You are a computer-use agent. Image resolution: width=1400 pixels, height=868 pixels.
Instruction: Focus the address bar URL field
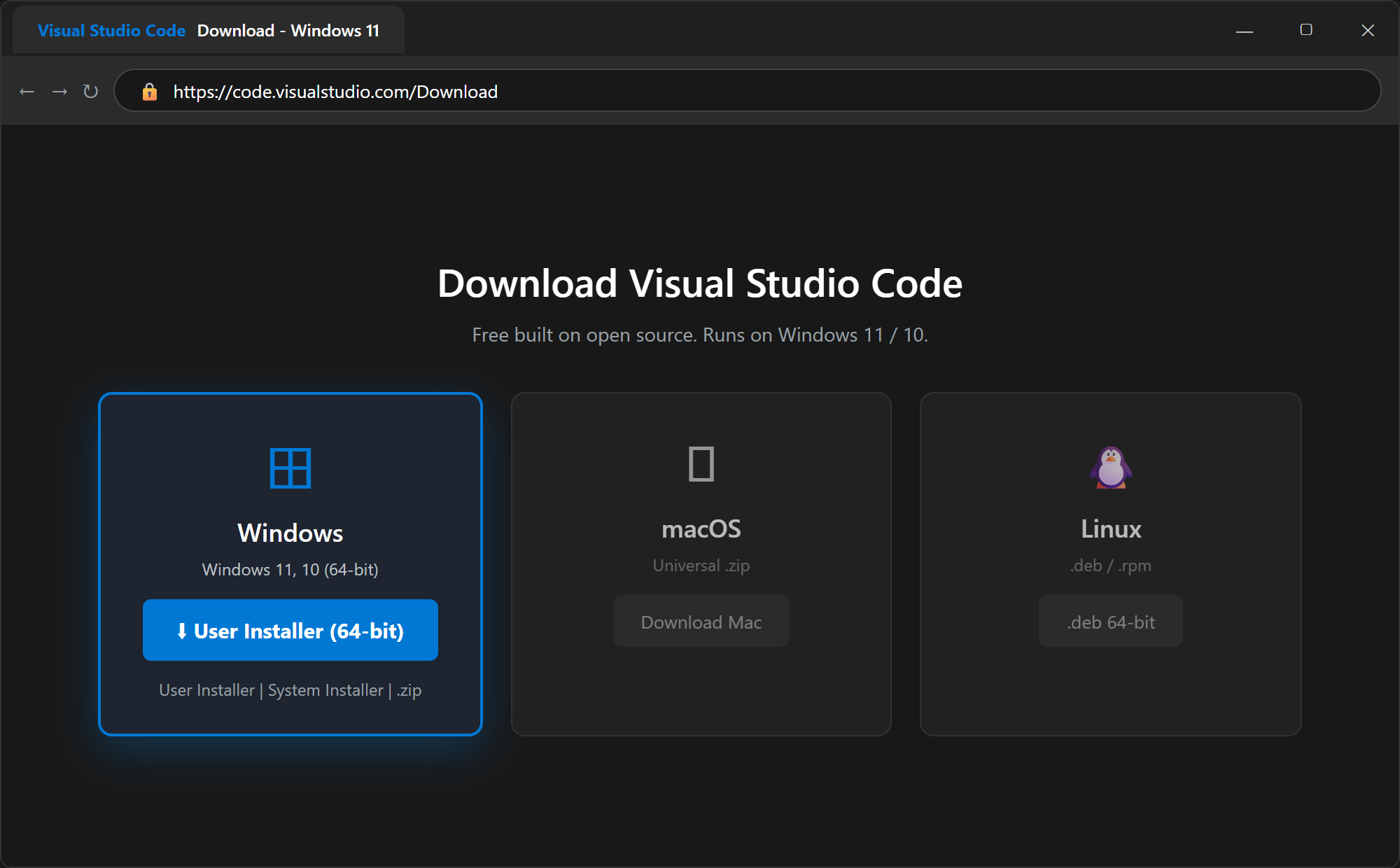[x=747, y=90]
